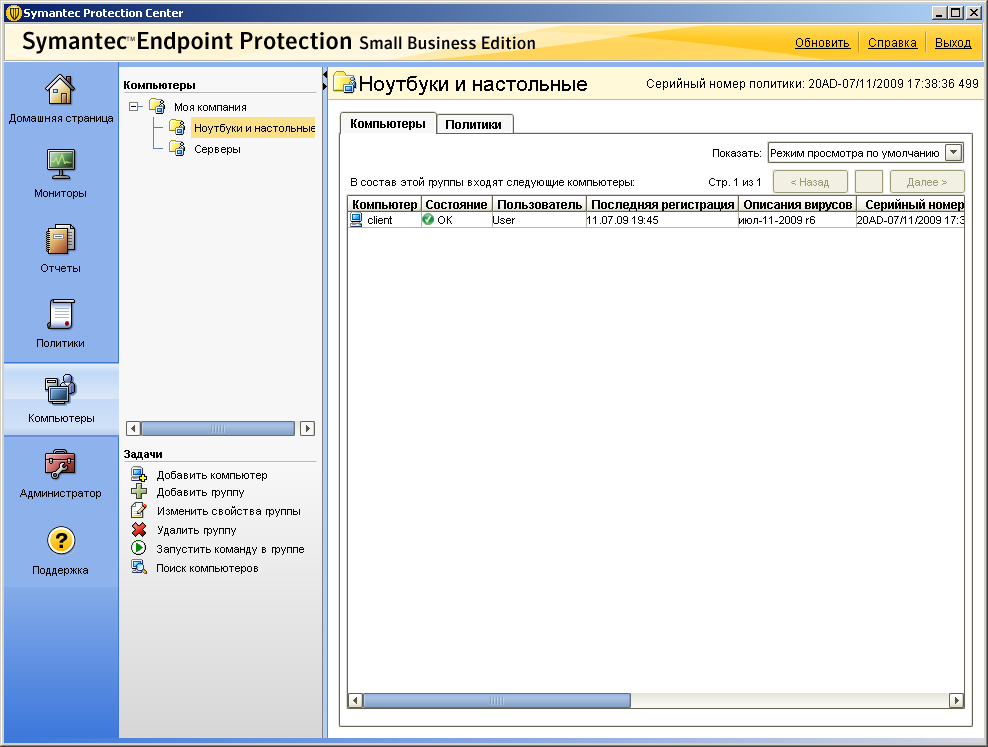Select the Серверы group in tree
Viewport: 988px width, 747px height.
click(216, 149)
